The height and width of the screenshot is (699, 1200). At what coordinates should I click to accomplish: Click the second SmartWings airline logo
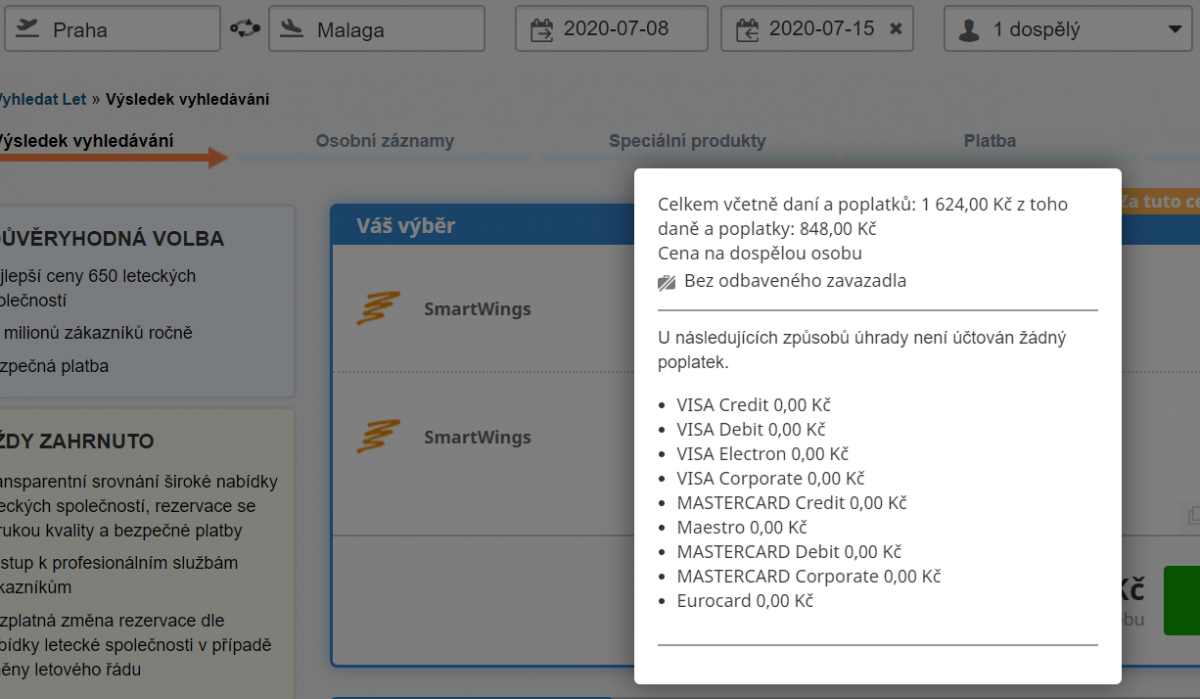pyautogui.click(x=377, y=437)
